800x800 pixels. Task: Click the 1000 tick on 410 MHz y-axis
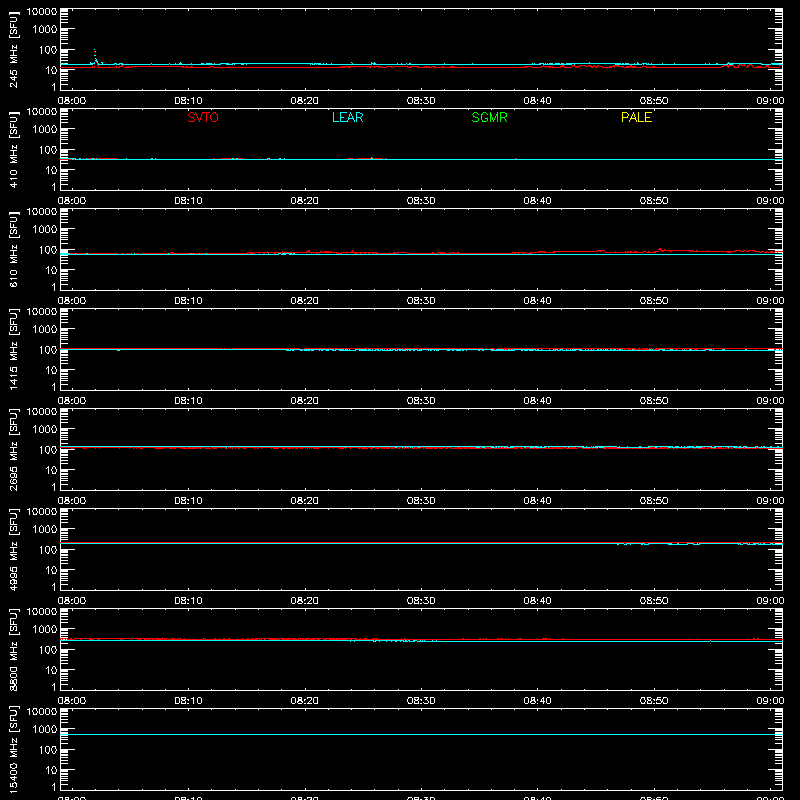pos(45,130)
